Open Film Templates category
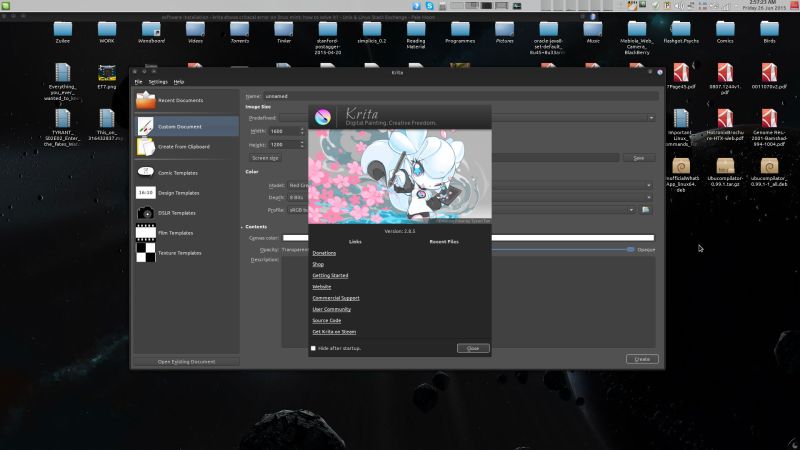 pyautogui.click(x=186, y=233)
